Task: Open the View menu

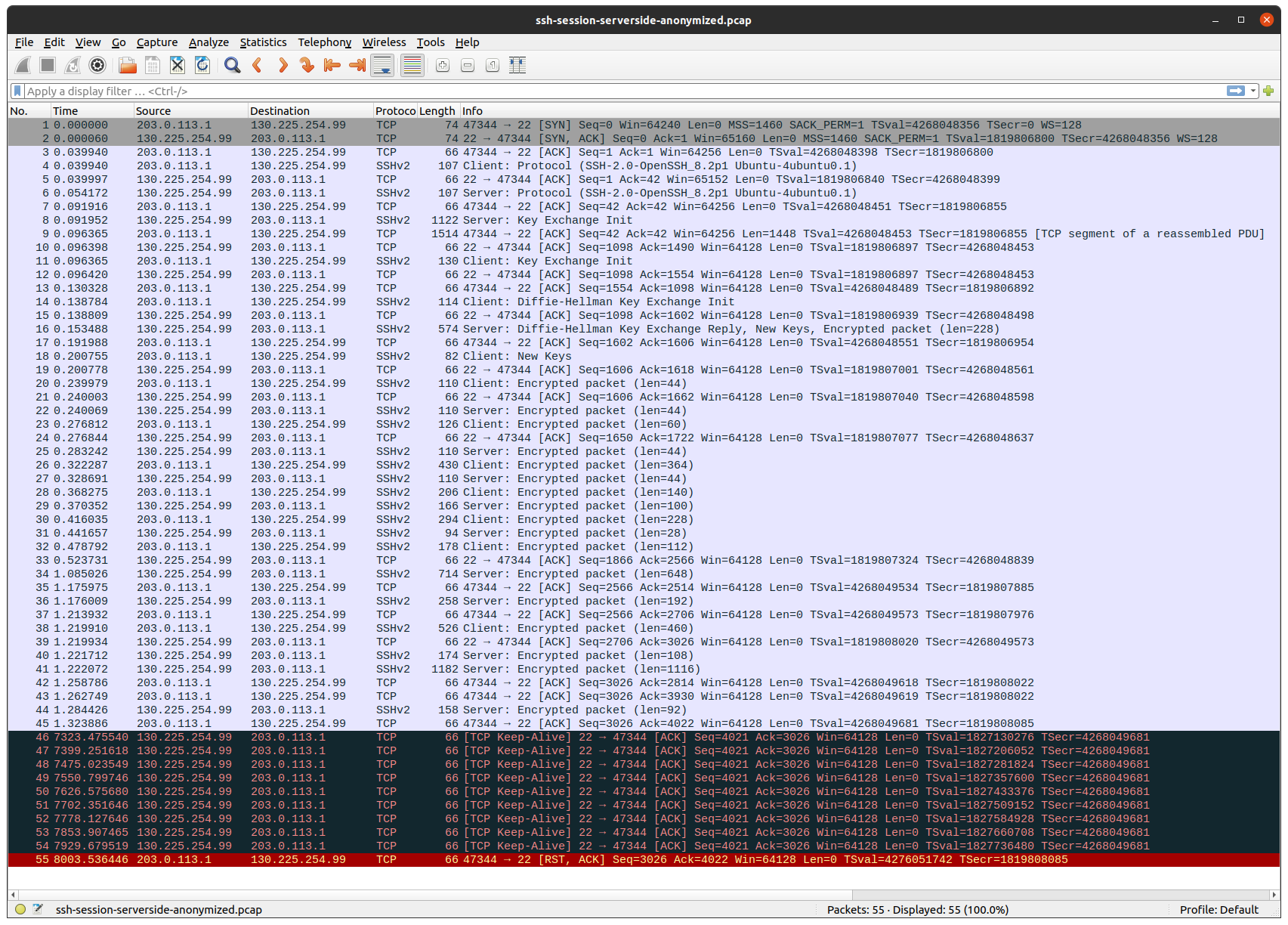Action: 88,42
